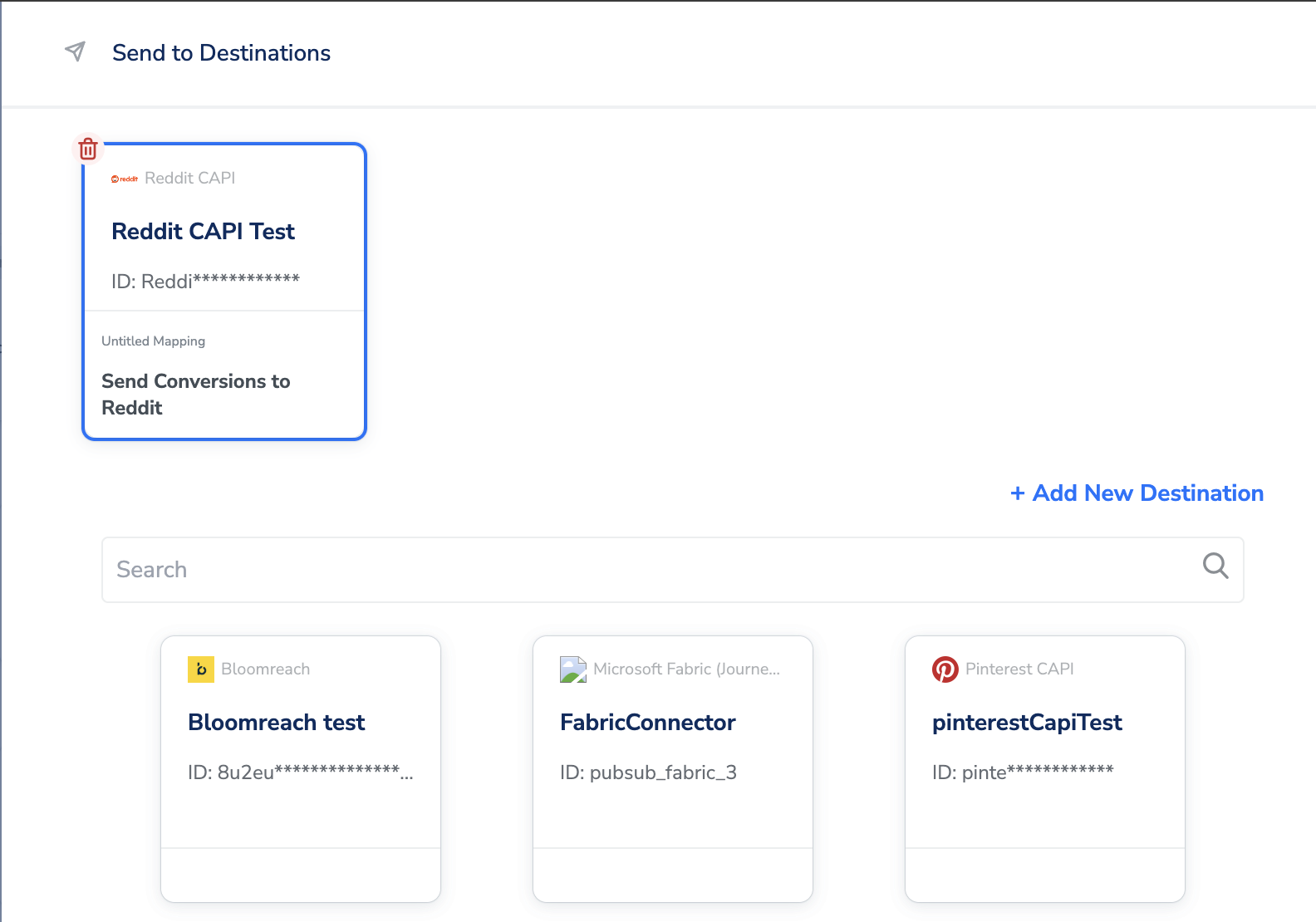Click the Microsoft Fabric broken image icon

click(x=573, y=669)
